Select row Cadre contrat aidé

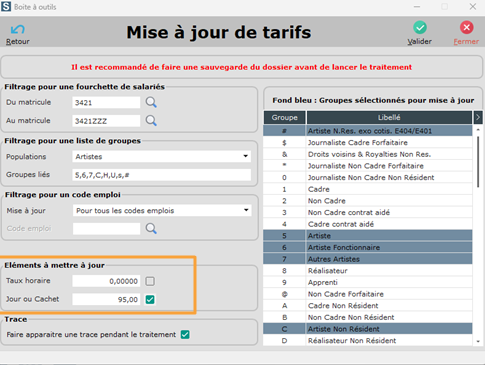368,224
